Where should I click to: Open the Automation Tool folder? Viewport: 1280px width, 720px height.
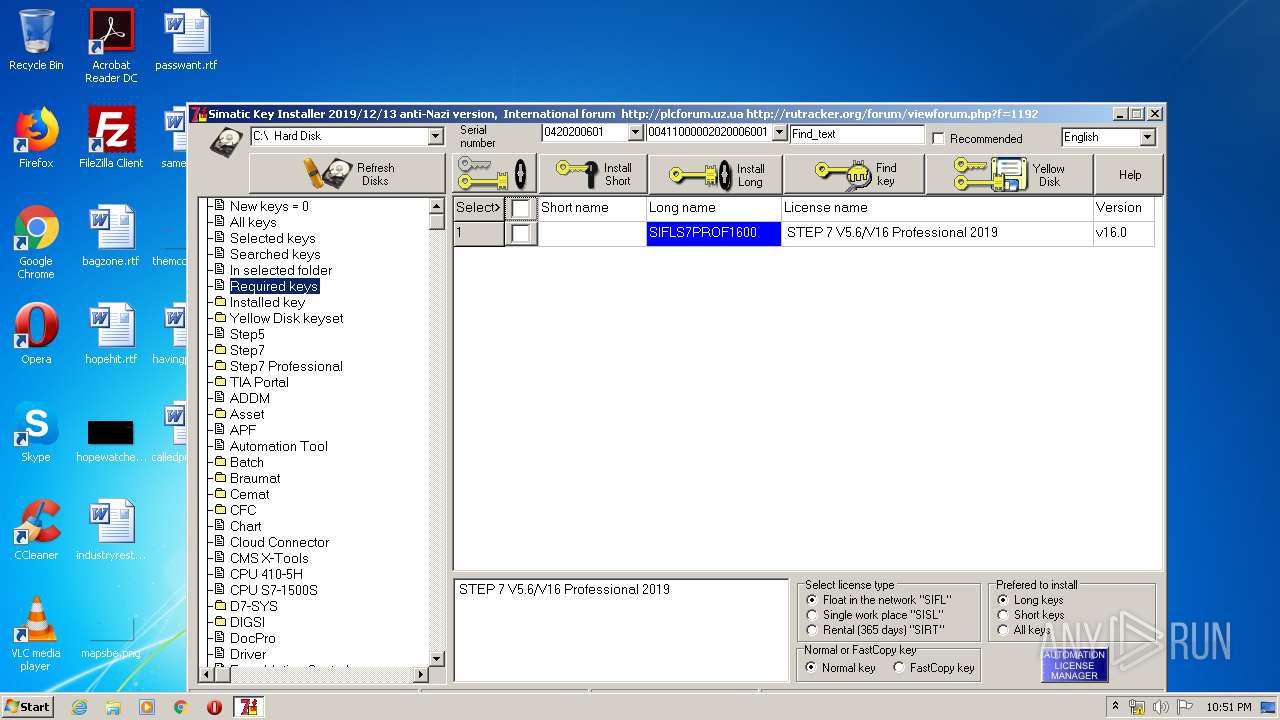pyautogui.click(x=279, y=446)
